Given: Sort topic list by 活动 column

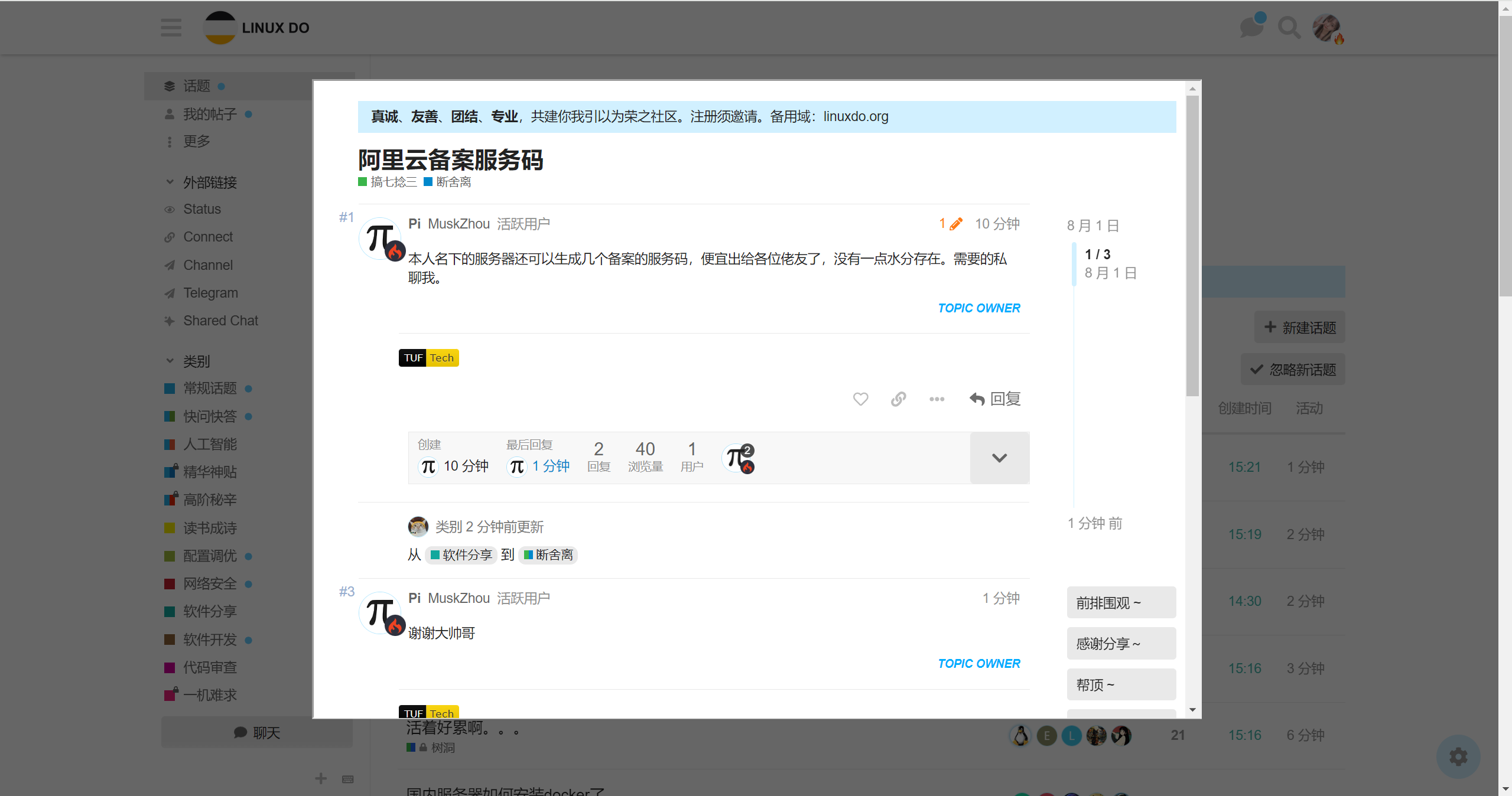Looking at the screenshot, I should tap(1309, 408).
